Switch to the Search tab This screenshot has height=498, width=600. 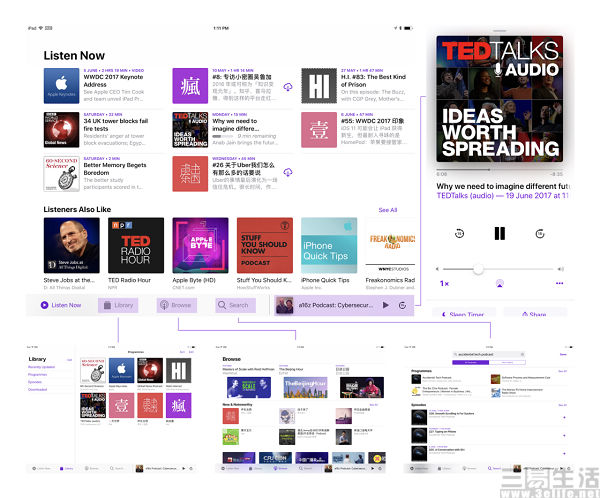coord(235,305)
